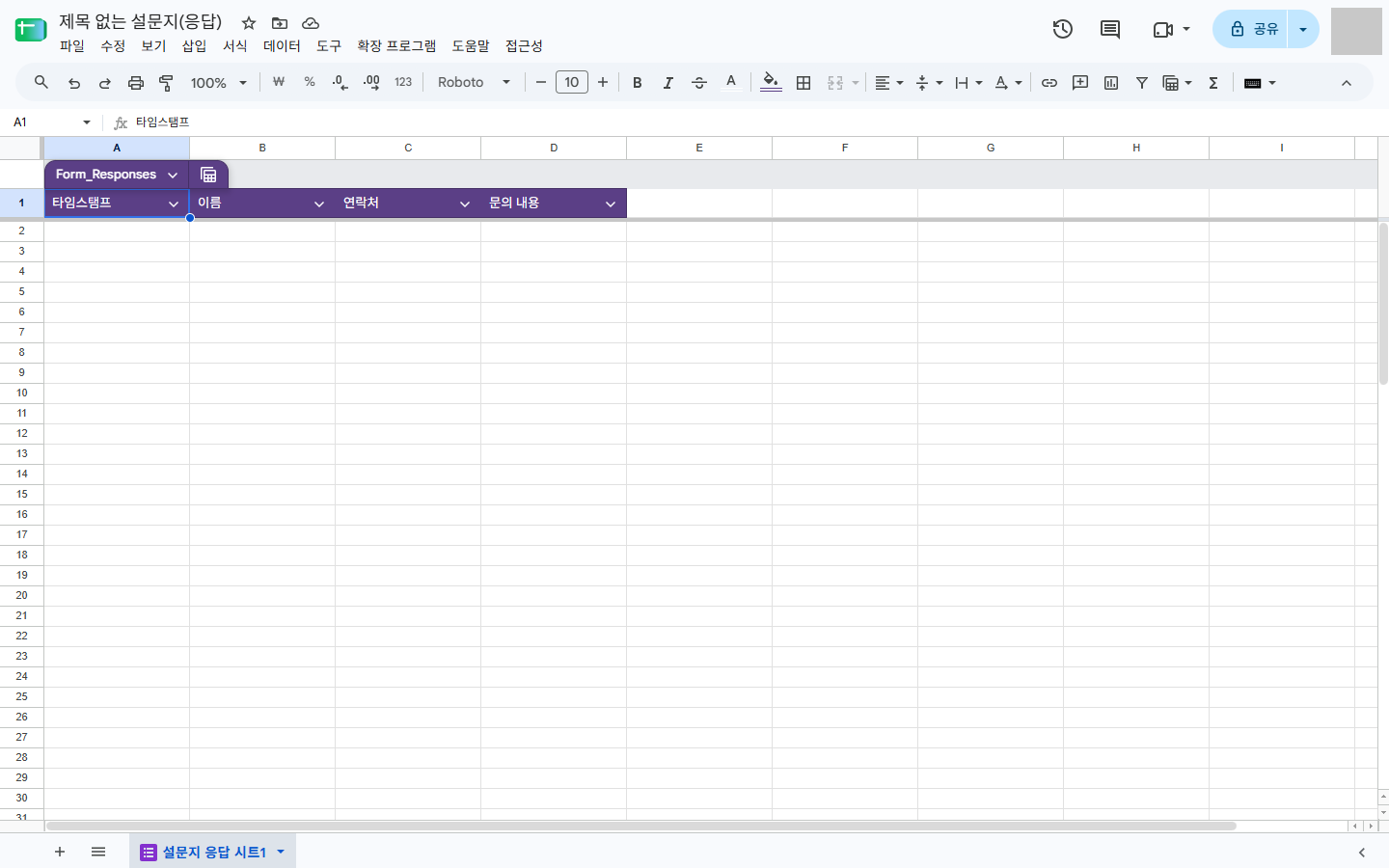This screenshot has width=1389, height=868.
Task: Format the cell as percent
Action: pyautogui.click(x=310, y=82)
